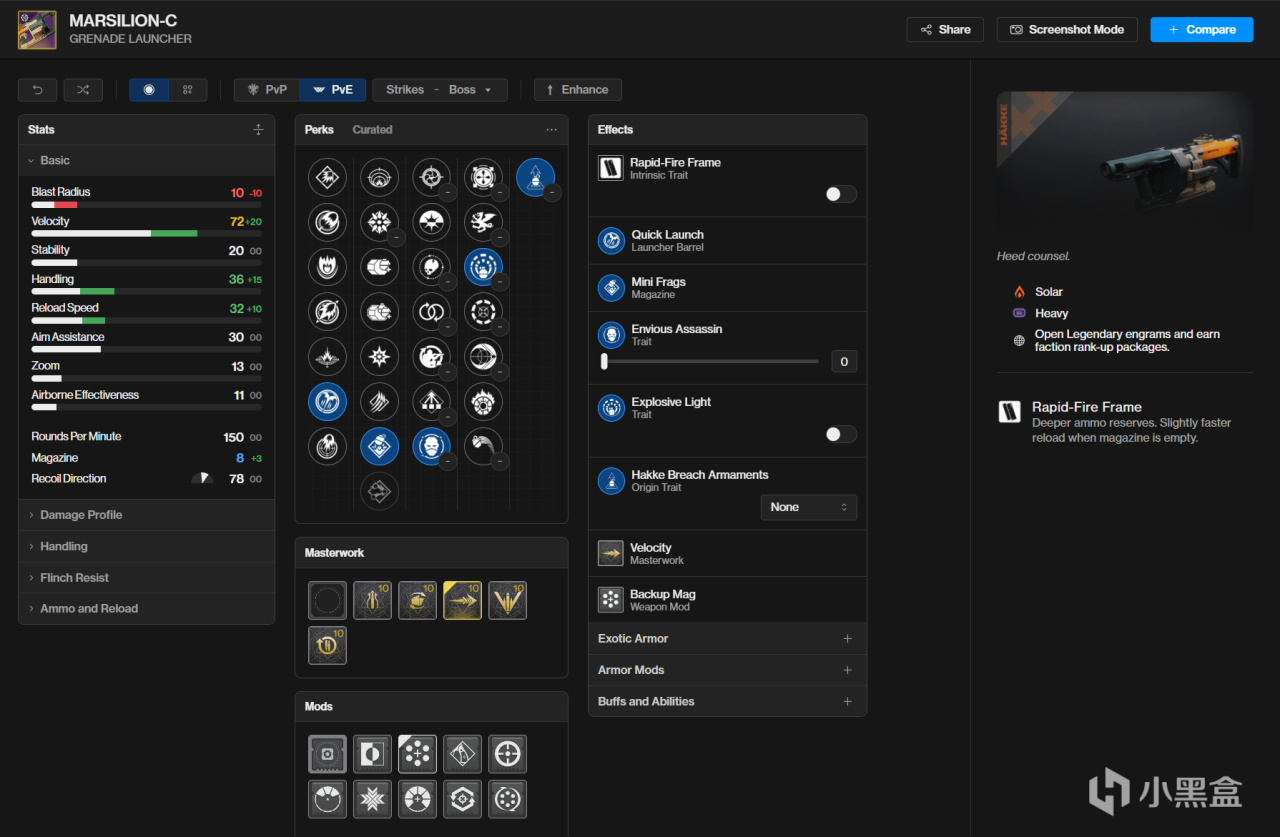Click the Quick Launch row in the Effects panel
1280x837 pixels.
(727, 241)
